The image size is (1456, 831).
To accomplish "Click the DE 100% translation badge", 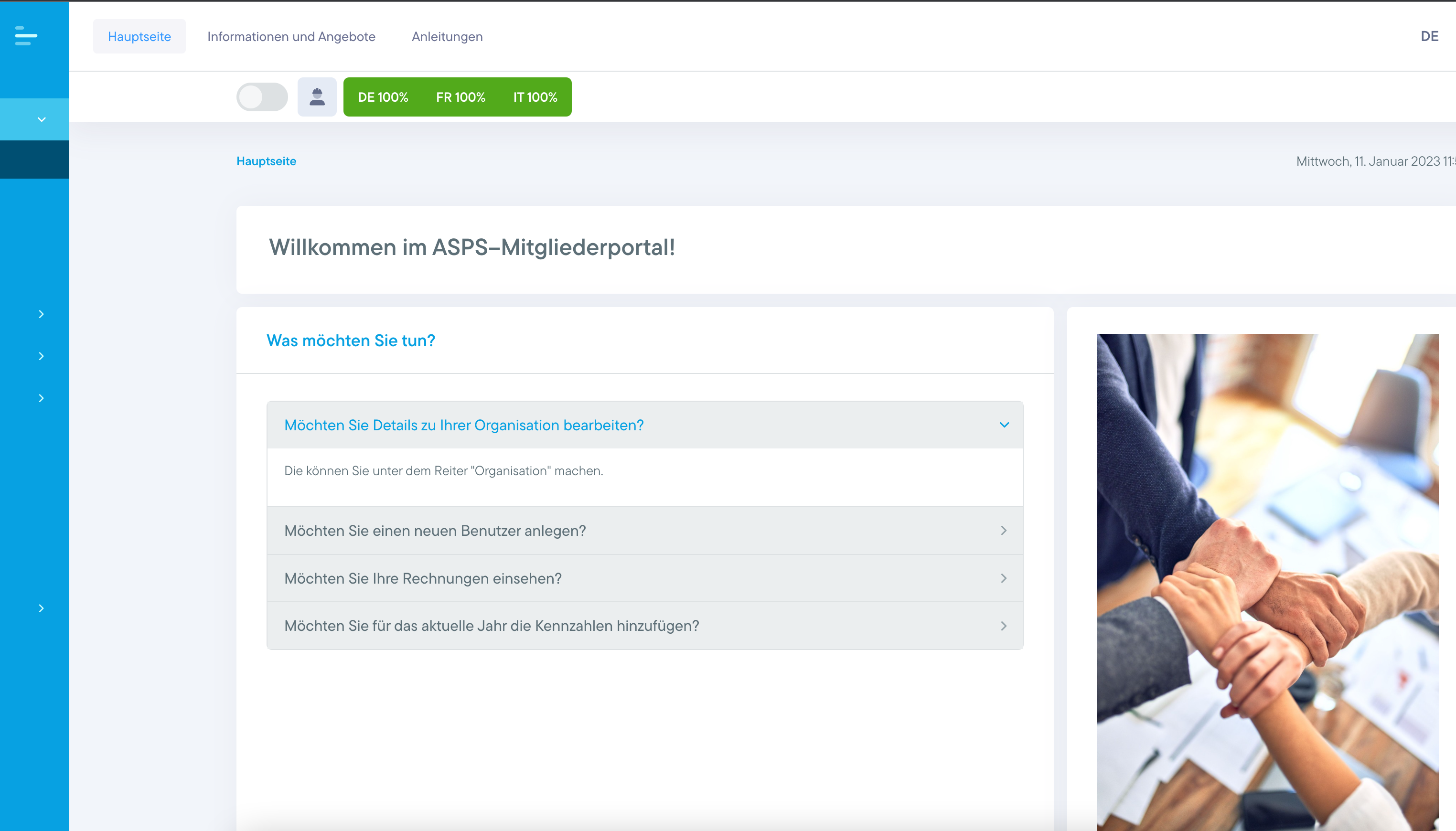I will coord(383,97).
